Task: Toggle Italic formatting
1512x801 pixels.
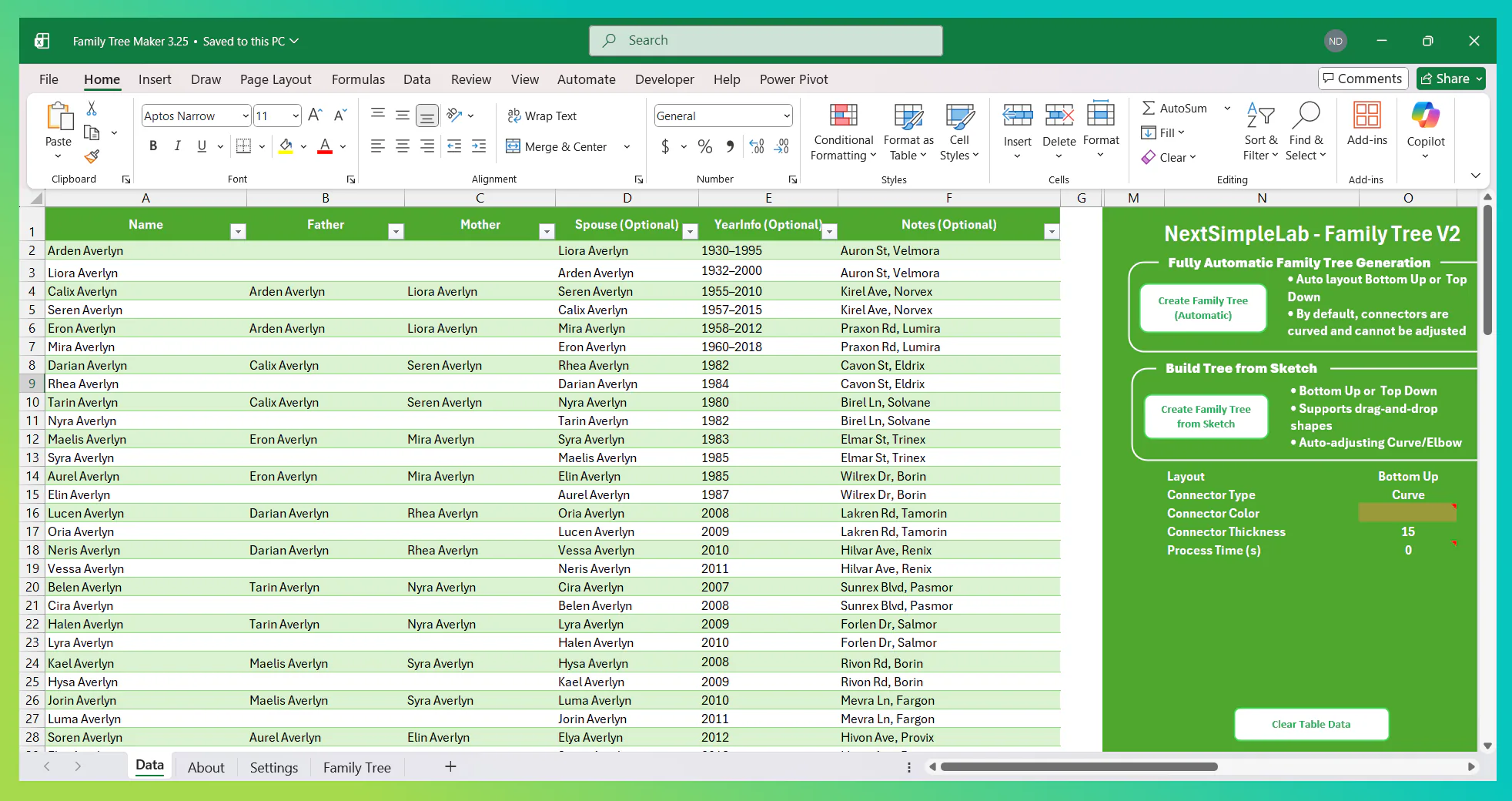Action: tap(177, 146)
